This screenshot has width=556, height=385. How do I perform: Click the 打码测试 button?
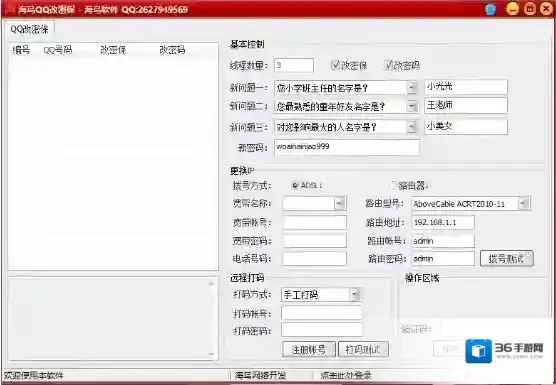point(363,350)
